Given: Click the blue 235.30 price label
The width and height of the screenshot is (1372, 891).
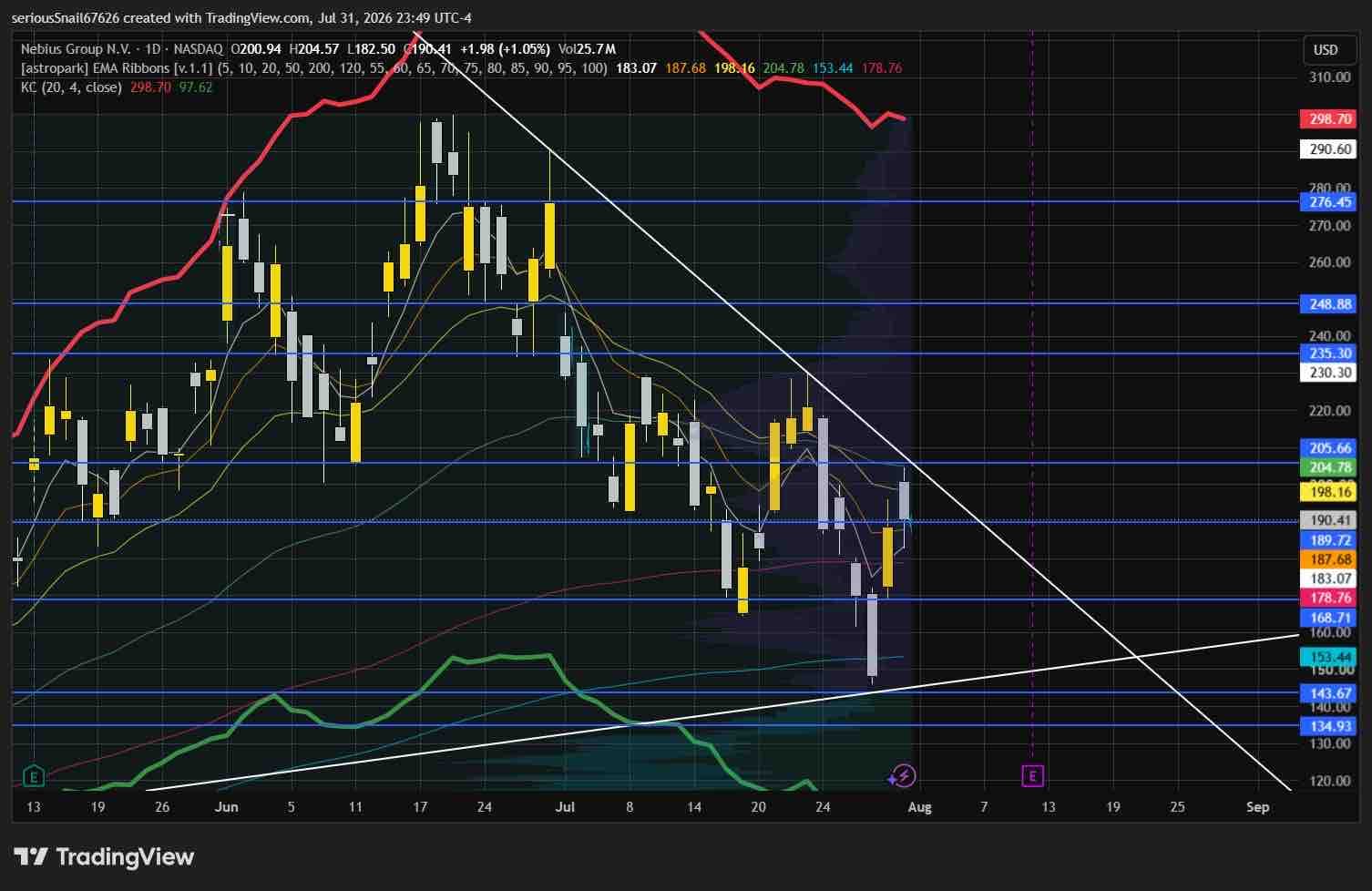Looking at the screenshot, I should point(1330,353).
